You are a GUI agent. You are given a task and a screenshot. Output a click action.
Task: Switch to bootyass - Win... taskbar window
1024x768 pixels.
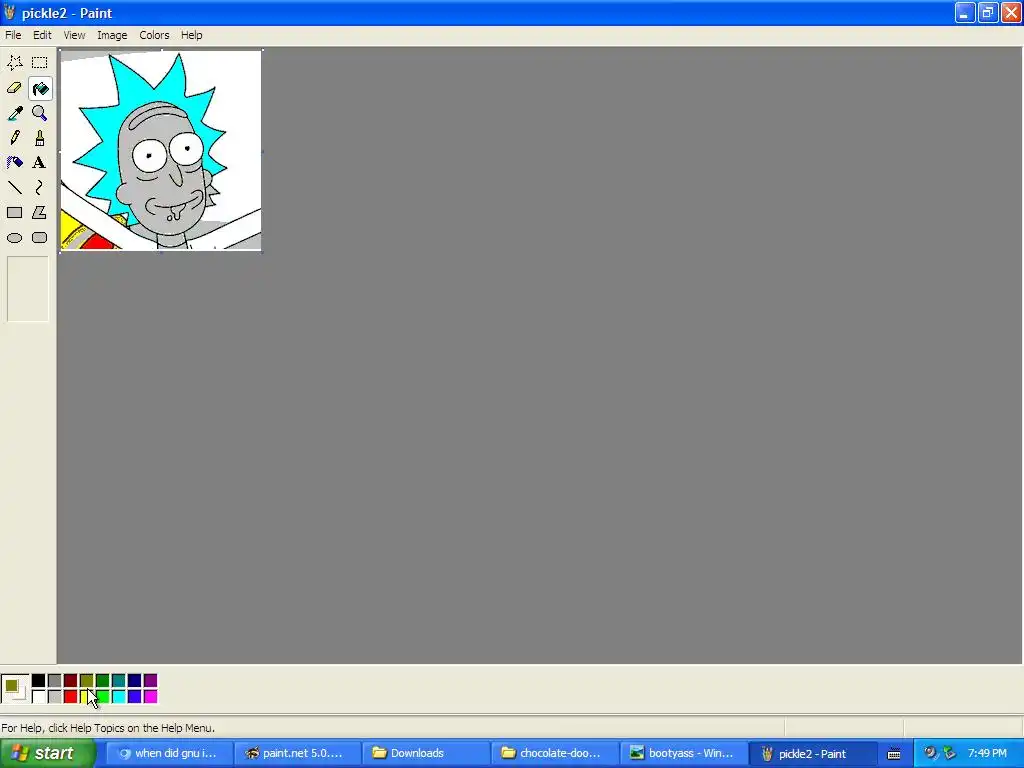(682, 753)
